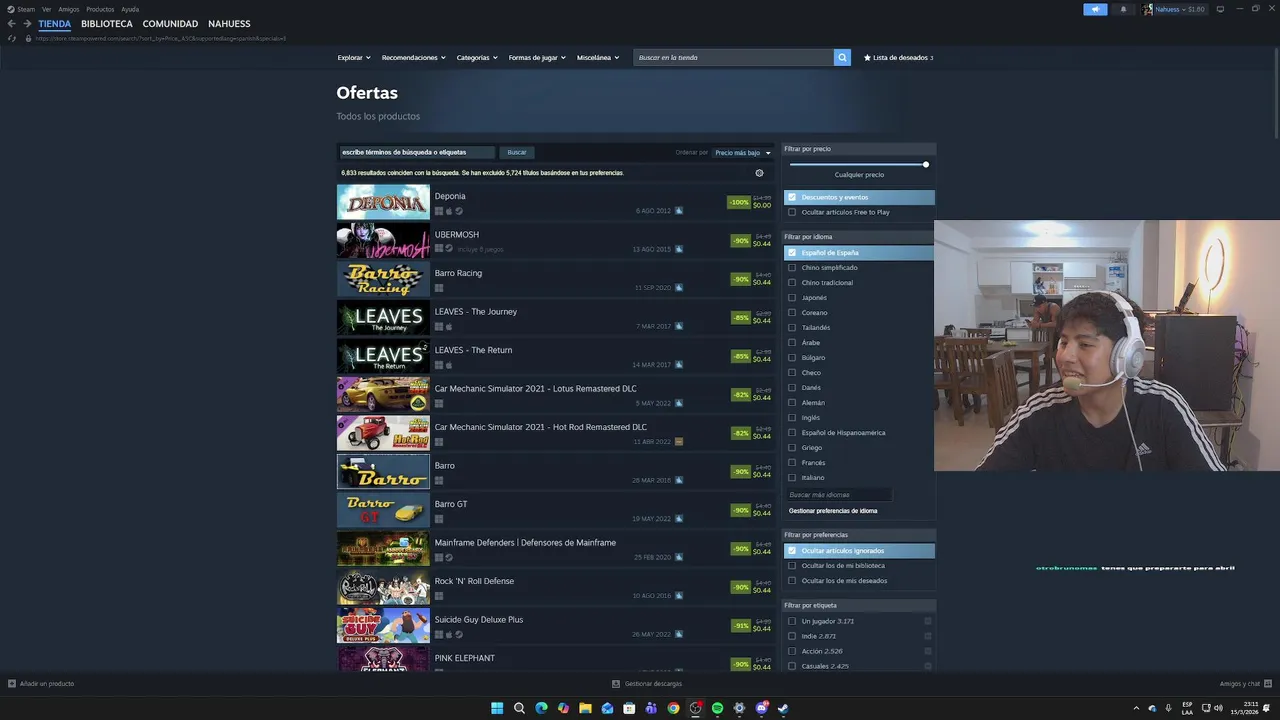Image resolution: width=1280 pixels, height=720 pixels.
Task: Click the price slider track
Action: (x=859, y=164)
